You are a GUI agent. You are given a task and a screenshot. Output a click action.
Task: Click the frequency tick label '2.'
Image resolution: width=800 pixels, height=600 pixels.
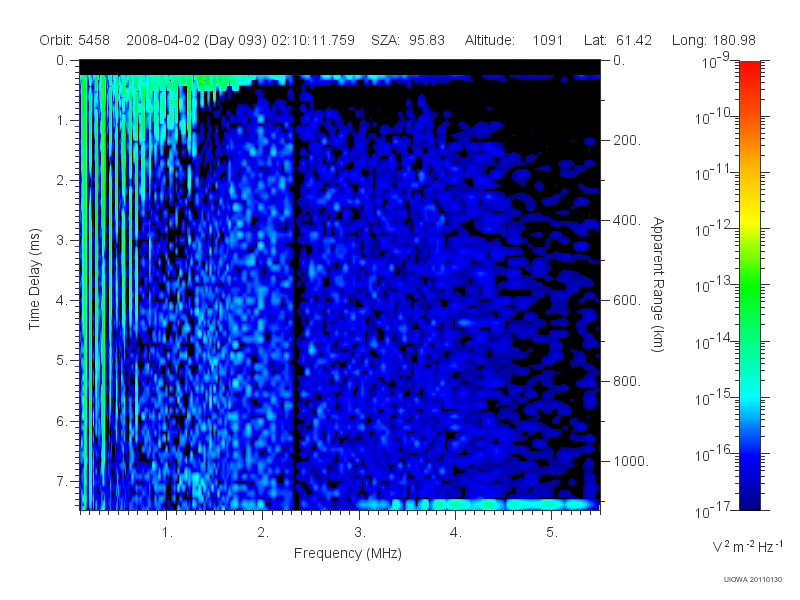coord(263,533)
